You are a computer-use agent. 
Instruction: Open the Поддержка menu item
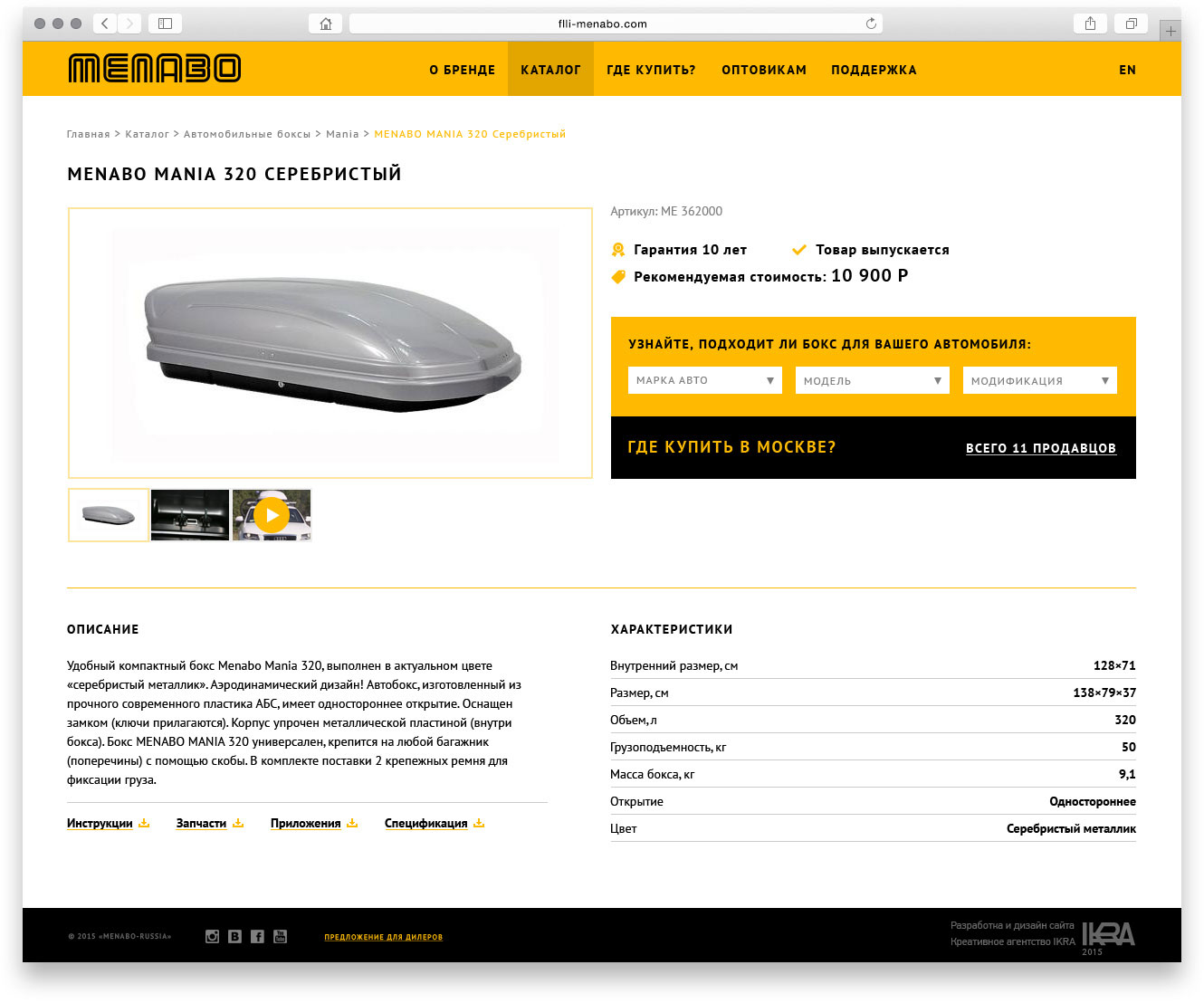click(874, 70)
